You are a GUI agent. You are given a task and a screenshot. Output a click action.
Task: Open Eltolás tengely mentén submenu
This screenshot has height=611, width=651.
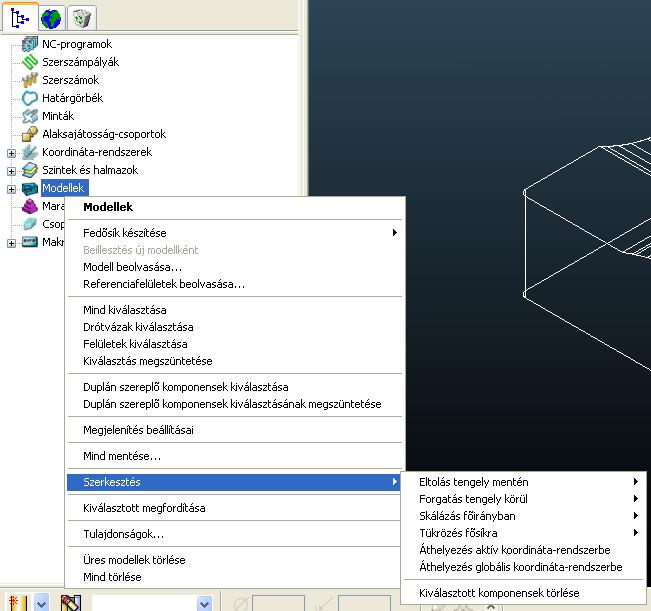click(524, 482)
